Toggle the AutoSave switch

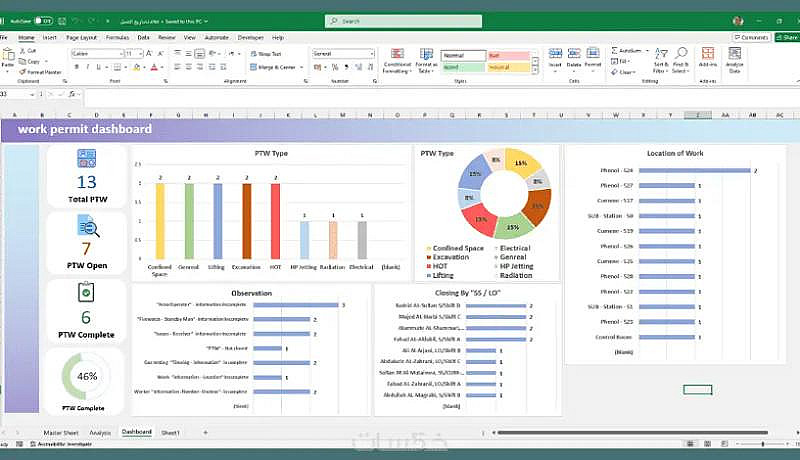click(x=43, y=21)
